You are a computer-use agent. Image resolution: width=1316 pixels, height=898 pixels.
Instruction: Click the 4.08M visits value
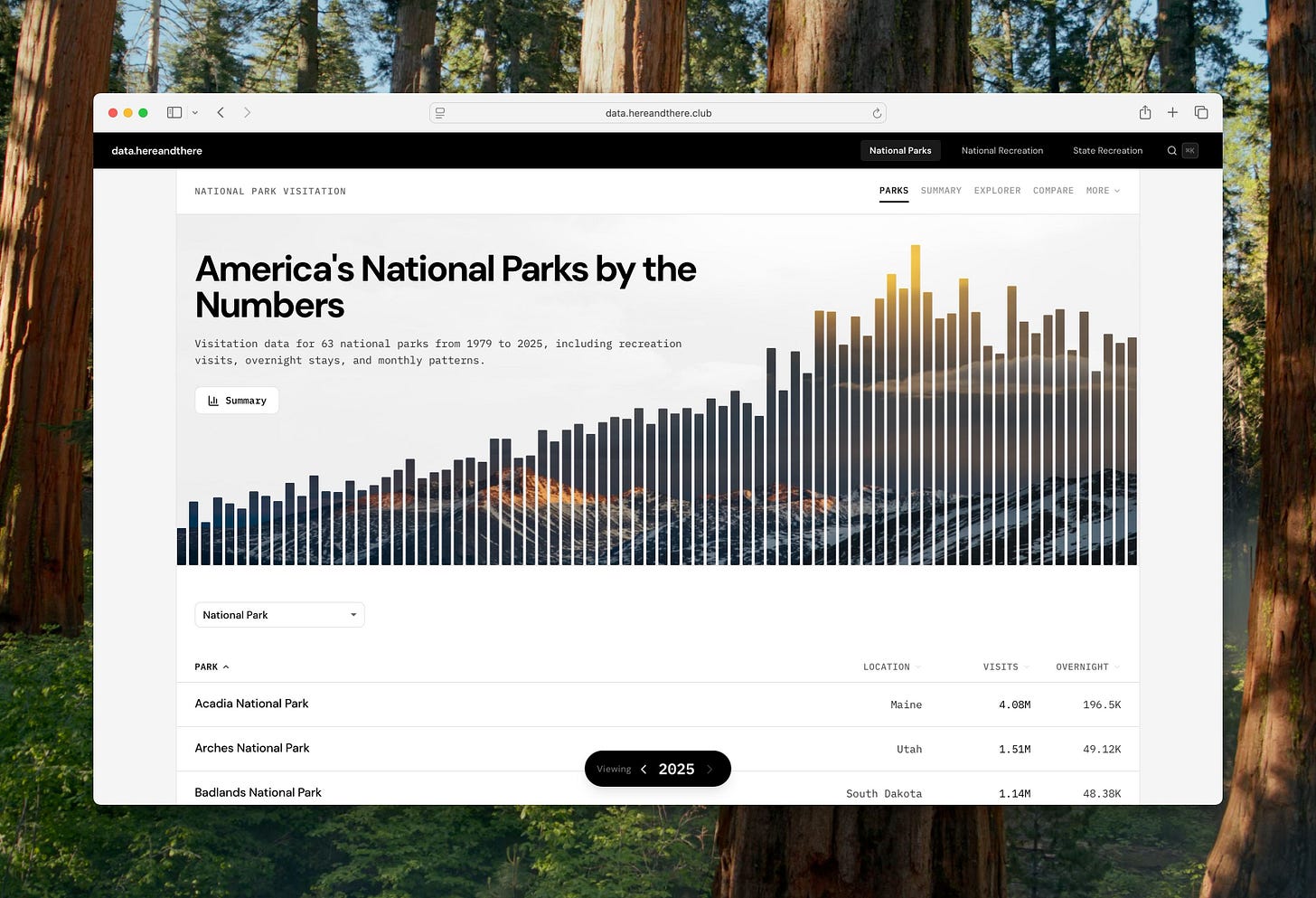pyautogui.click(x=1014, y=704)
